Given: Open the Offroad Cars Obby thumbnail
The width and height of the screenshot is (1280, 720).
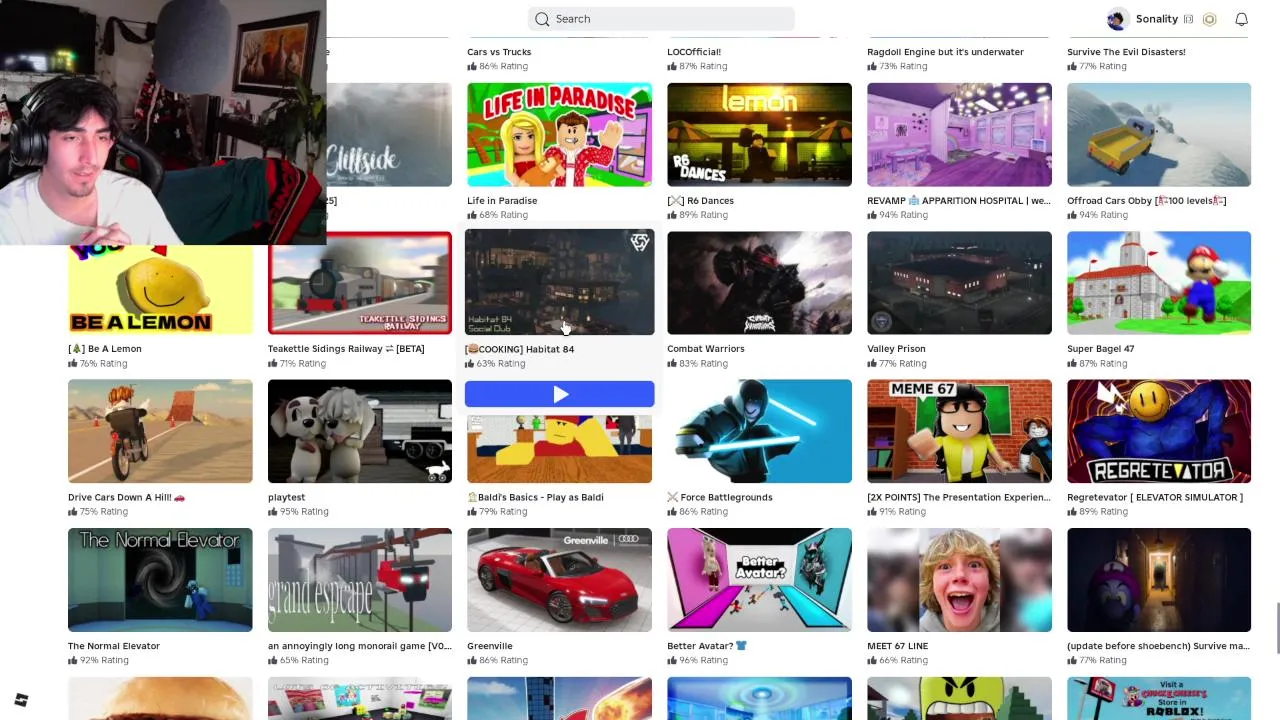Looking at the screenshot, I should coord(1159,135).
